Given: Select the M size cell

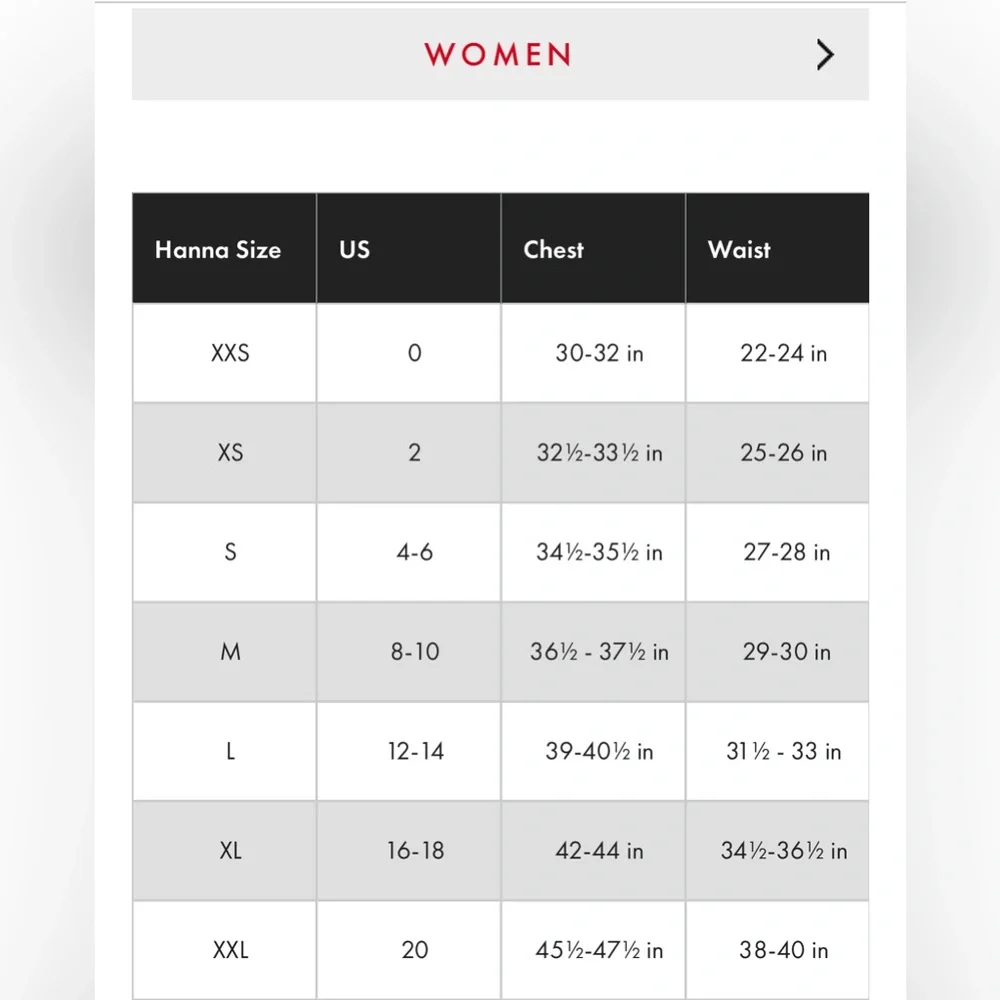Looking at the screenshot, I should pyautogui.click(x=230, y=652).
